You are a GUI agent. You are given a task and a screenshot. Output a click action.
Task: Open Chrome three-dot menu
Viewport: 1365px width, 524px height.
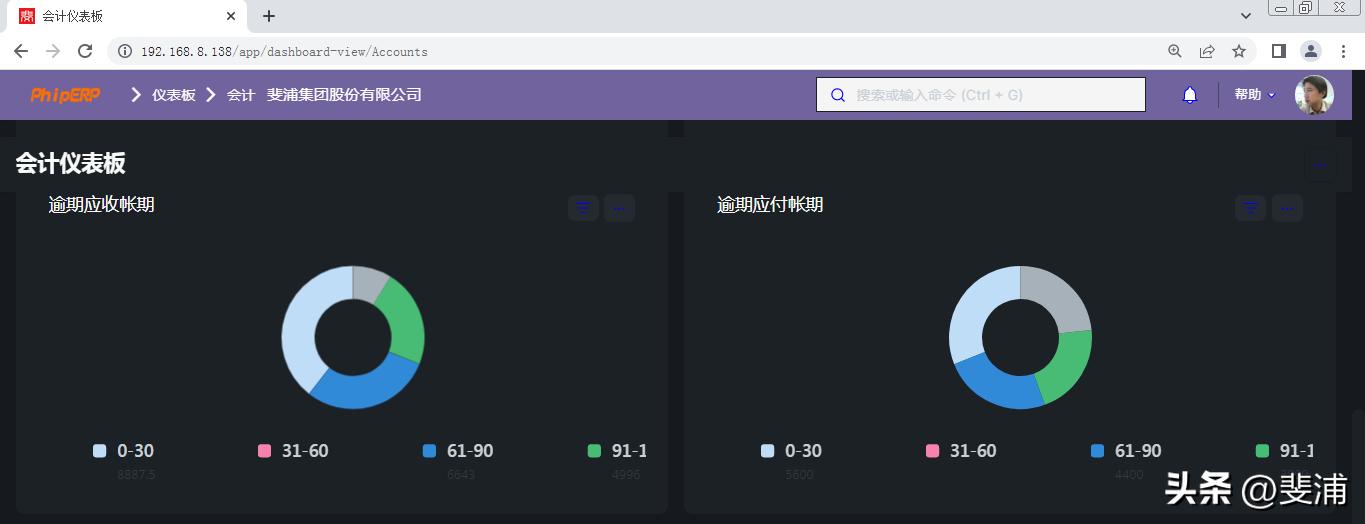click(1343, 51)
